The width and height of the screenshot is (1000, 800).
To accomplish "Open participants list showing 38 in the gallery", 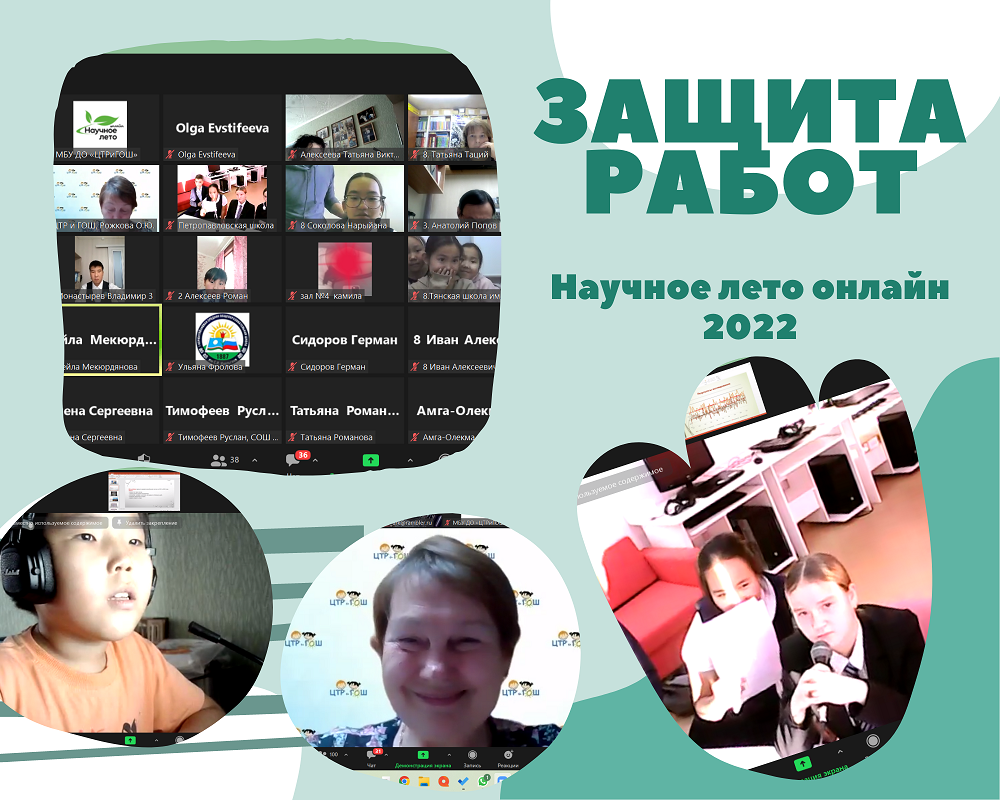I will [219, 460].
